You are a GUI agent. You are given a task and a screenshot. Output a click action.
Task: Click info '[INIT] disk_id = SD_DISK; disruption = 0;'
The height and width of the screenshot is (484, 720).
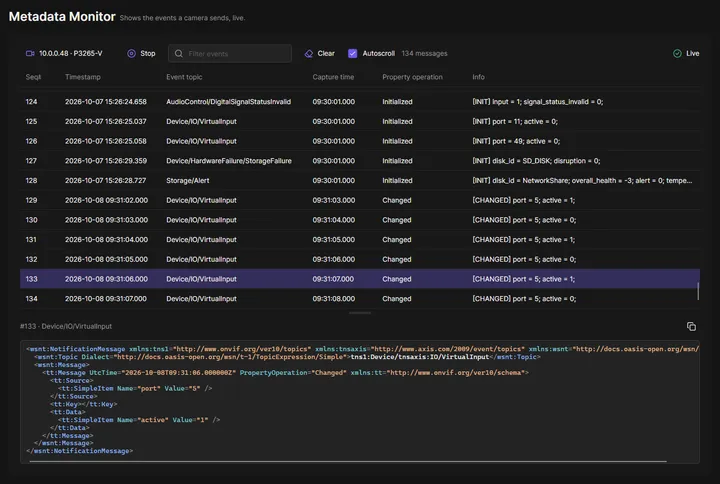[536, 161]
